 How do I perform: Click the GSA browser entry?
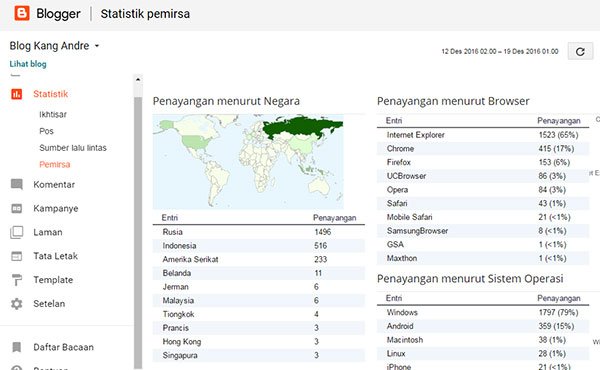[395, 244]
